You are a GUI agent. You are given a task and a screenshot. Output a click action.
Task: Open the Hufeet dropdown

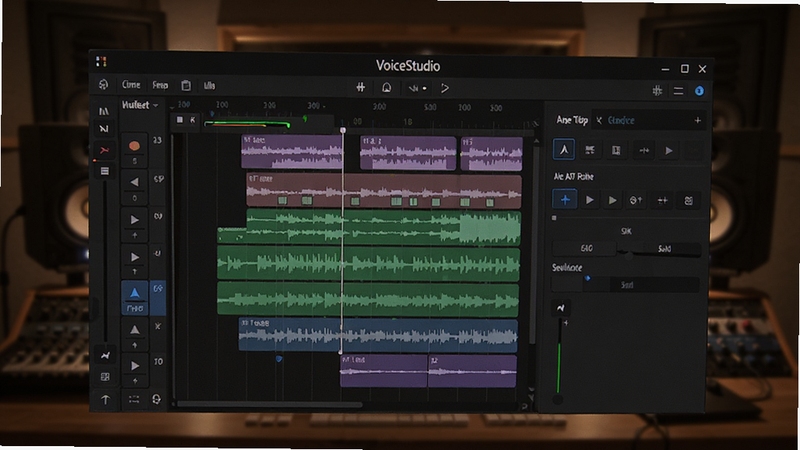(x=140, y=105)
